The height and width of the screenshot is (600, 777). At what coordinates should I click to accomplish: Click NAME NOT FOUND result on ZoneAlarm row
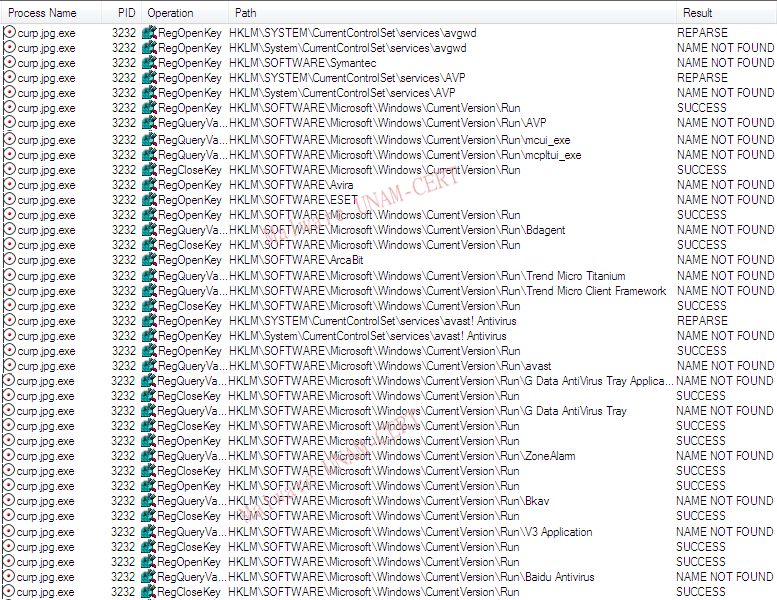tap(724, 456)
